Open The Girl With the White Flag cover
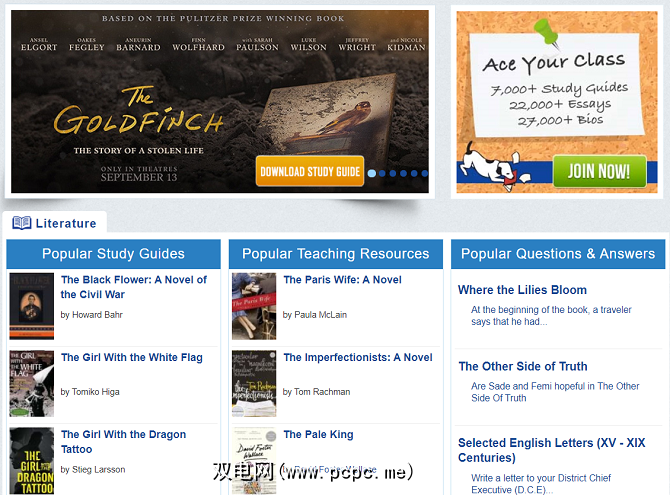670x495 pixels. tap(32, 383)
